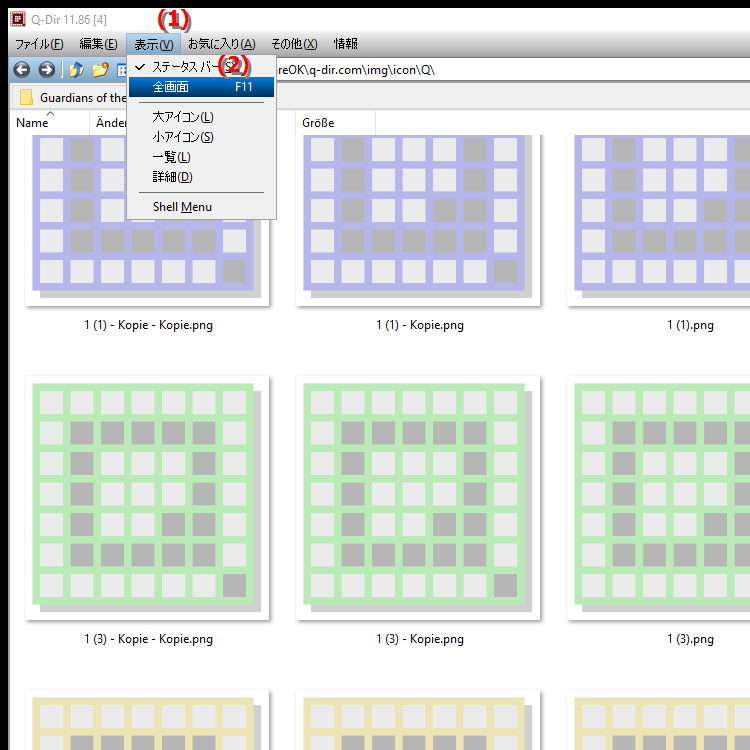Open the お気に入り(A) menu
750x750 pixels.
coord(221,44)
